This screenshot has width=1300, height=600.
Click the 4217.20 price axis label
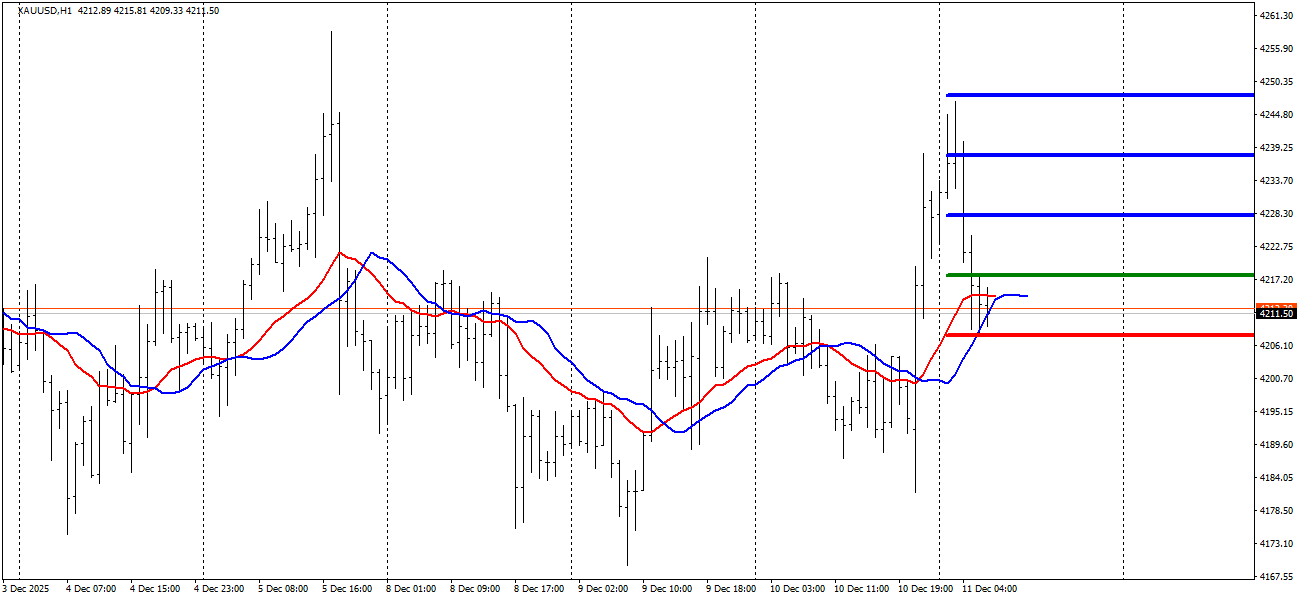1276,280
